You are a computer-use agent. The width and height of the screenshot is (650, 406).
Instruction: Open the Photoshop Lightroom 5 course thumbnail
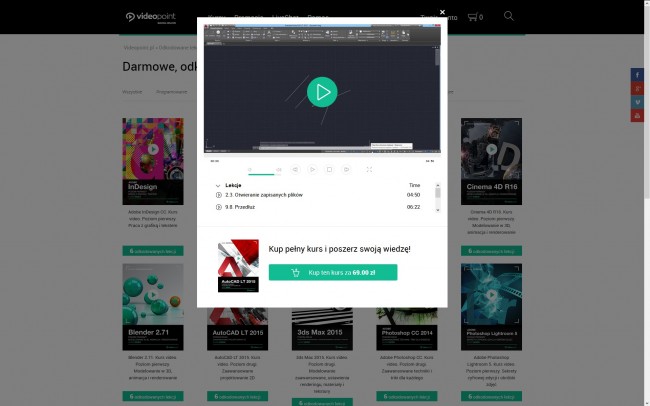(x=492, y=307)
